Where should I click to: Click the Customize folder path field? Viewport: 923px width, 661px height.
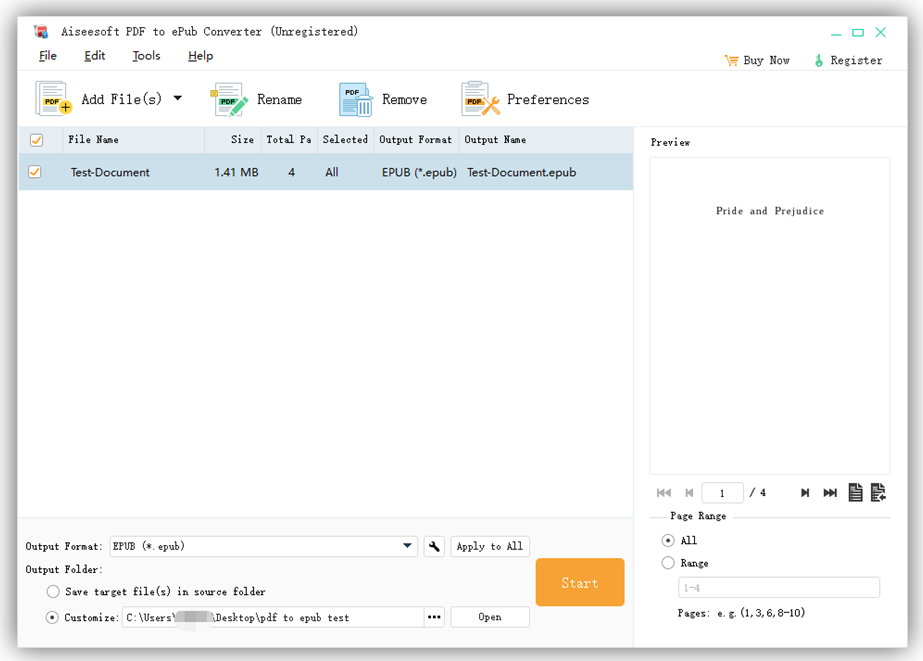pos(273,617)
